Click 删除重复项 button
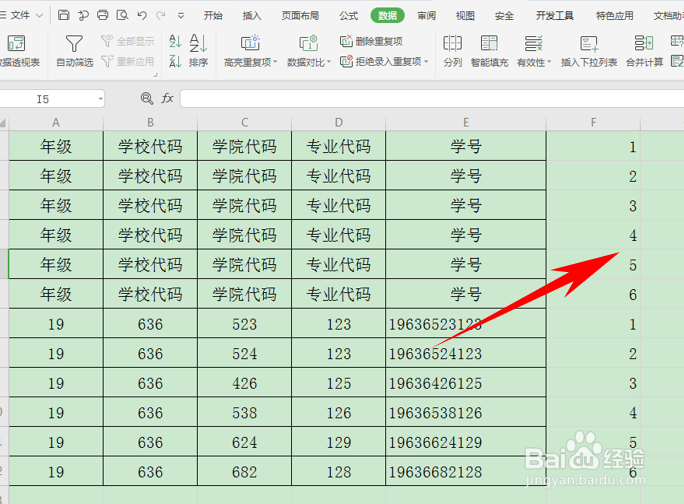This screenshot has height=504, width=684. tap(371, 41)
